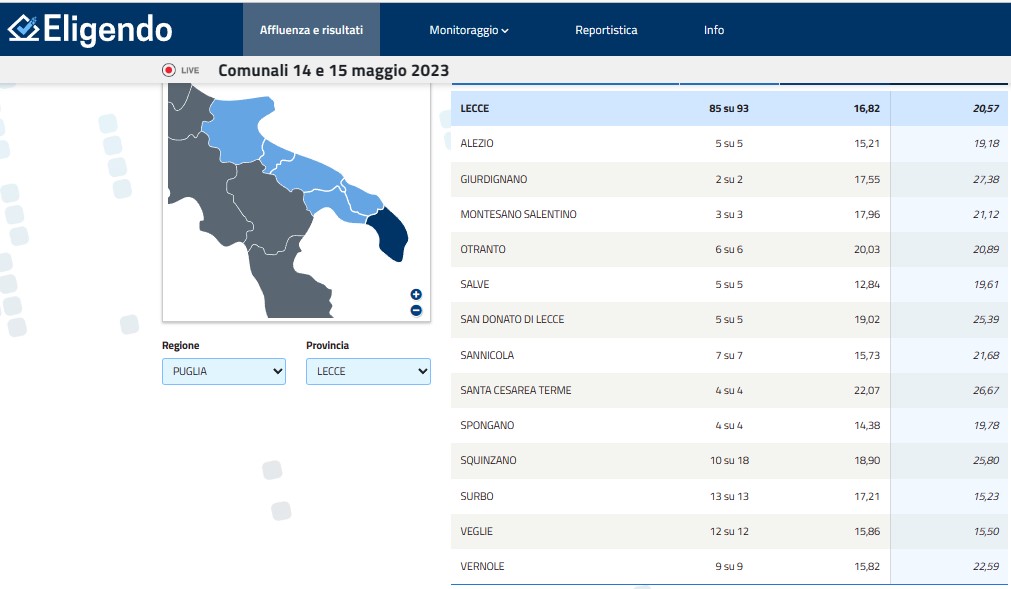The height and width of the screenshot is (589, 1011).
Task: Zoom out of the map with minus icon
Action: tap(416, 310)
